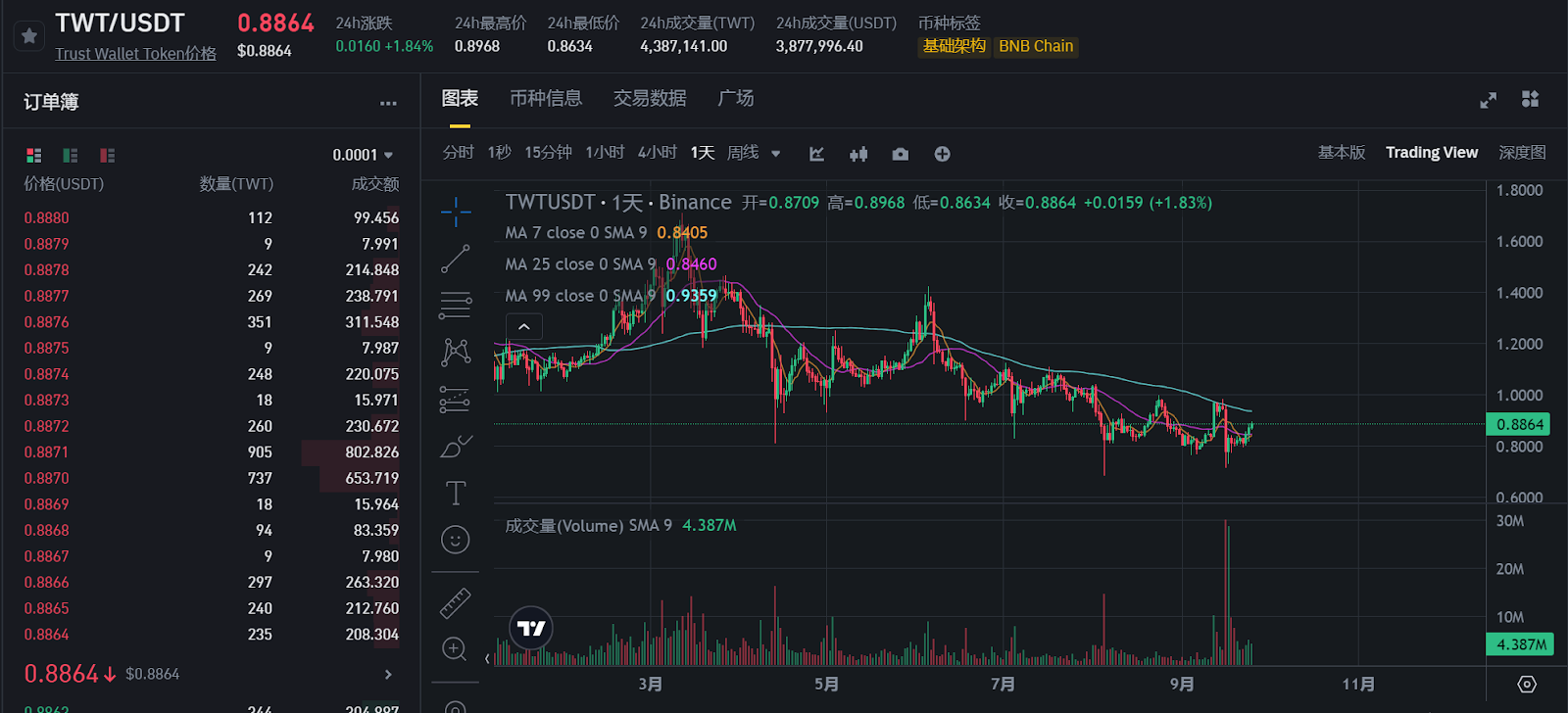Screen dimensions: 1568x713
Task: Open chart settings gear at bottom right
Action: click(1527, 684)
